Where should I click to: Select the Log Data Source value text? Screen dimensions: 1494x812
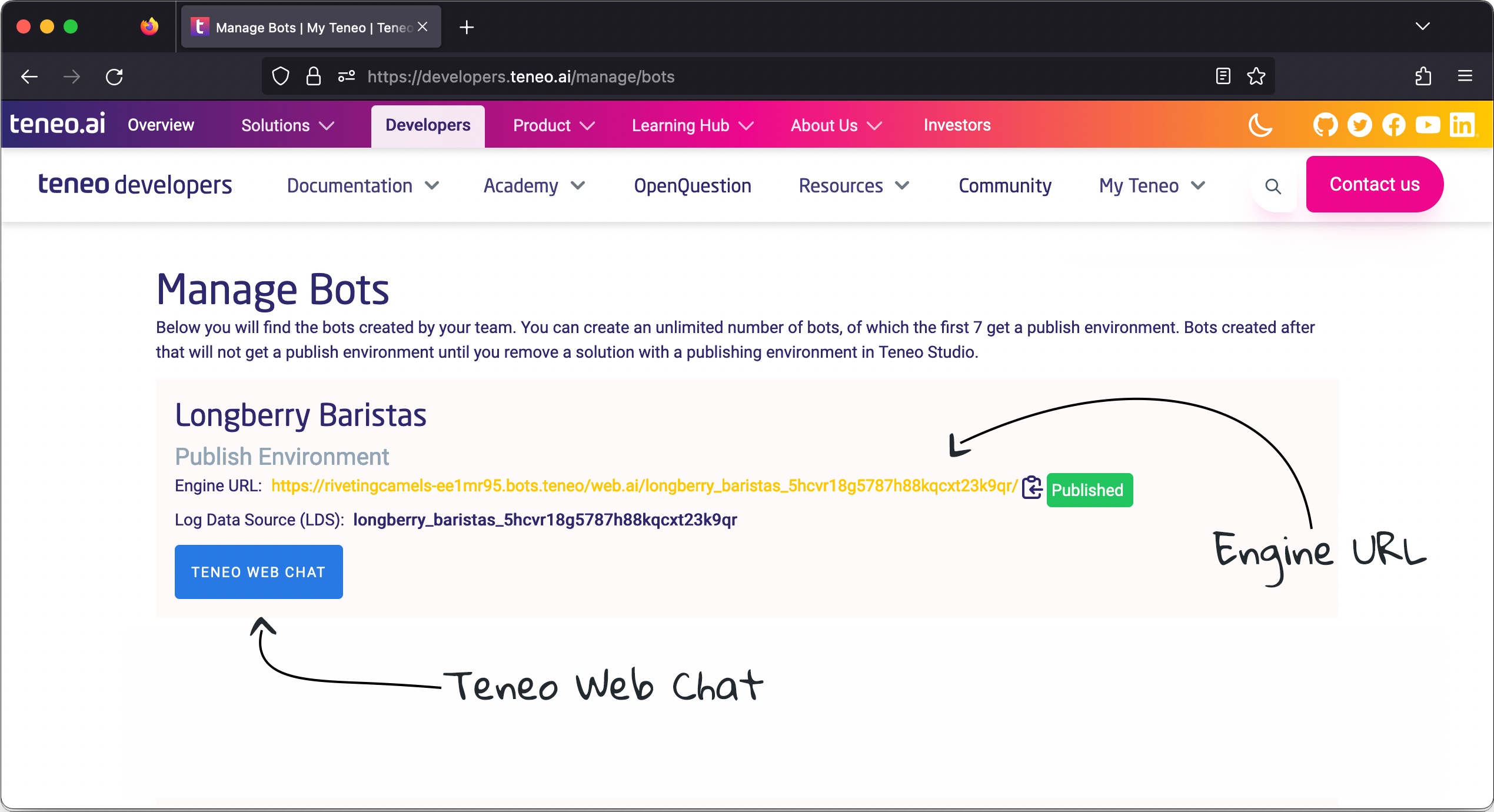pos(545,520)
